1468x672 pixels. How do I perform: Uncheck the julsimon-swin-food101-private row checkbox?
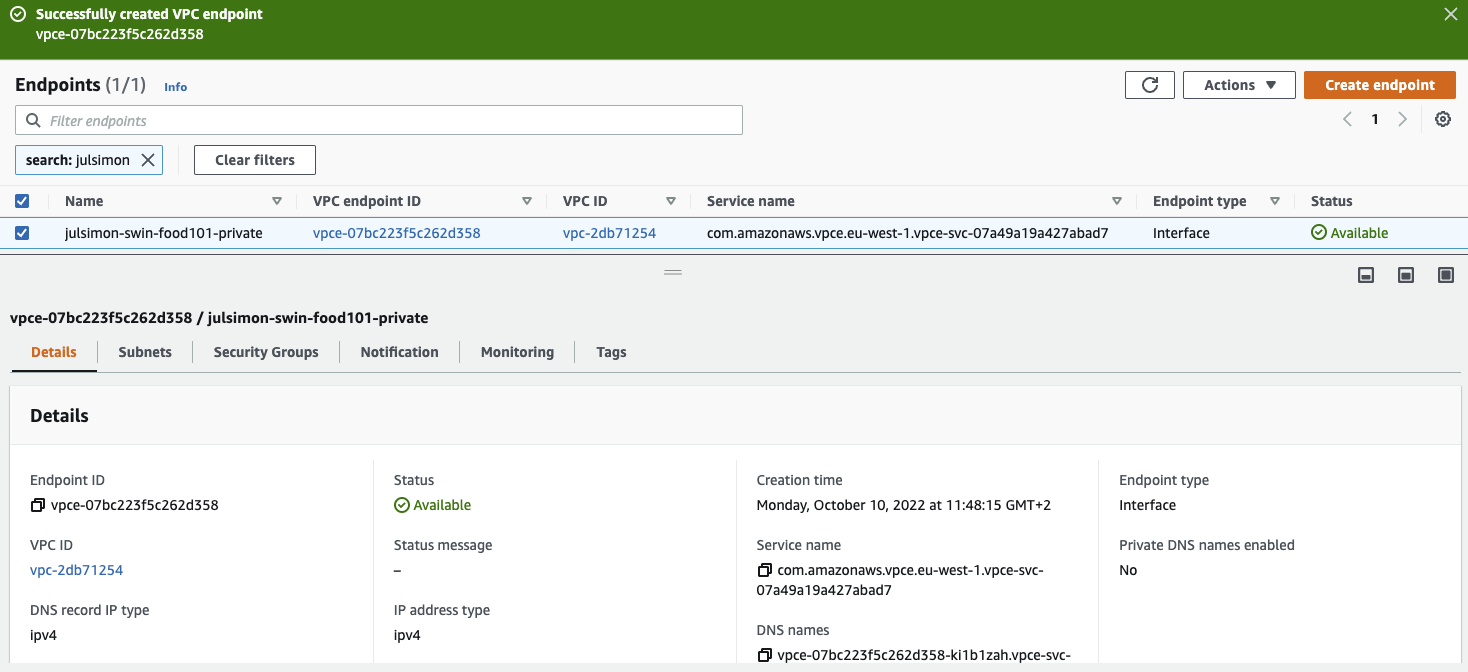pyautogui.click(x=22, y=233)
